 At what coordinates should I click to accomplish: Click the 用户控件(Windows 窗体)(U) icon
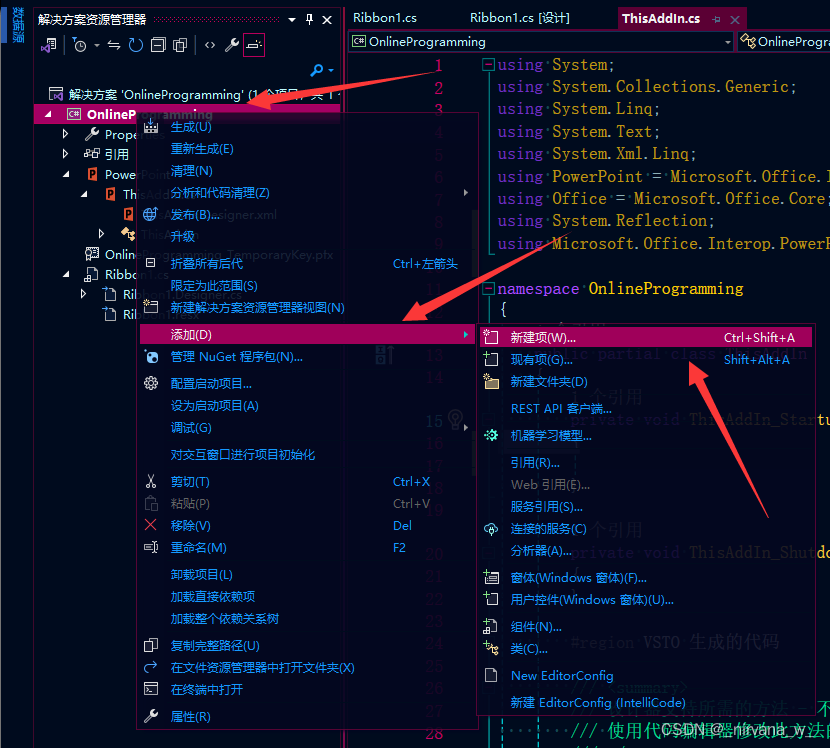(491, 599)
